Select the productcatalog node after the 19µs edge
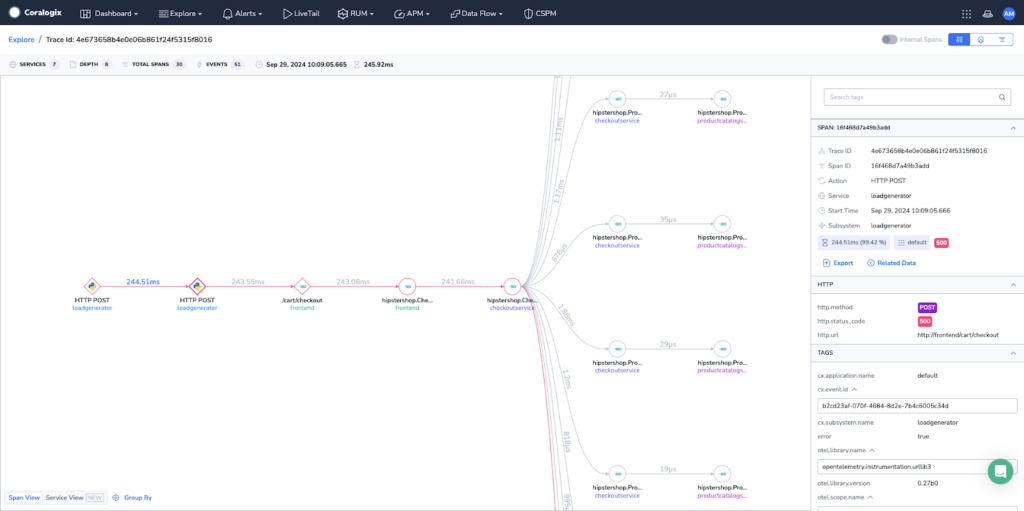The height and width of the screenshot is (511, 1024). click(x=722, y=474)
